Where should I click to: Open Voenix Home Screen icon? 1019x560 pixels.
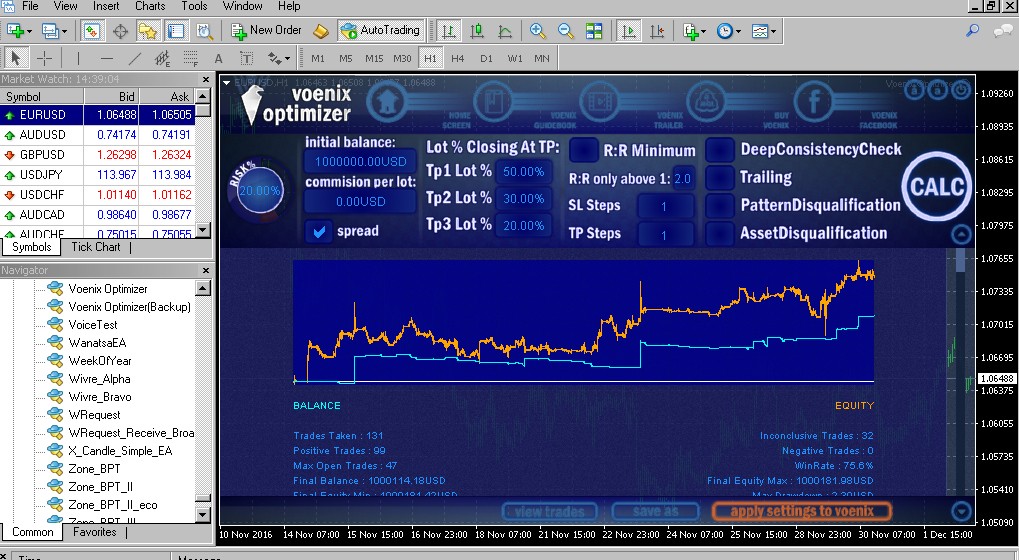pos(387,101)
